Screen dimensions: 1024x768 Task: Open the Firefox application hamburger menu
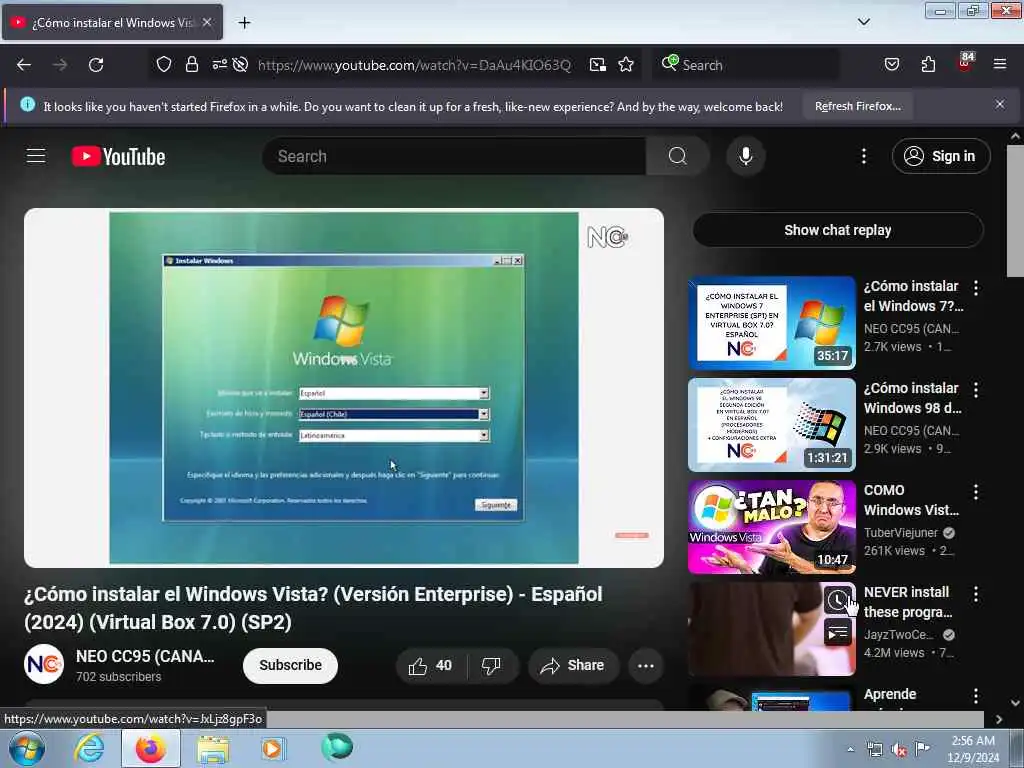click(x=1000, y=65)
